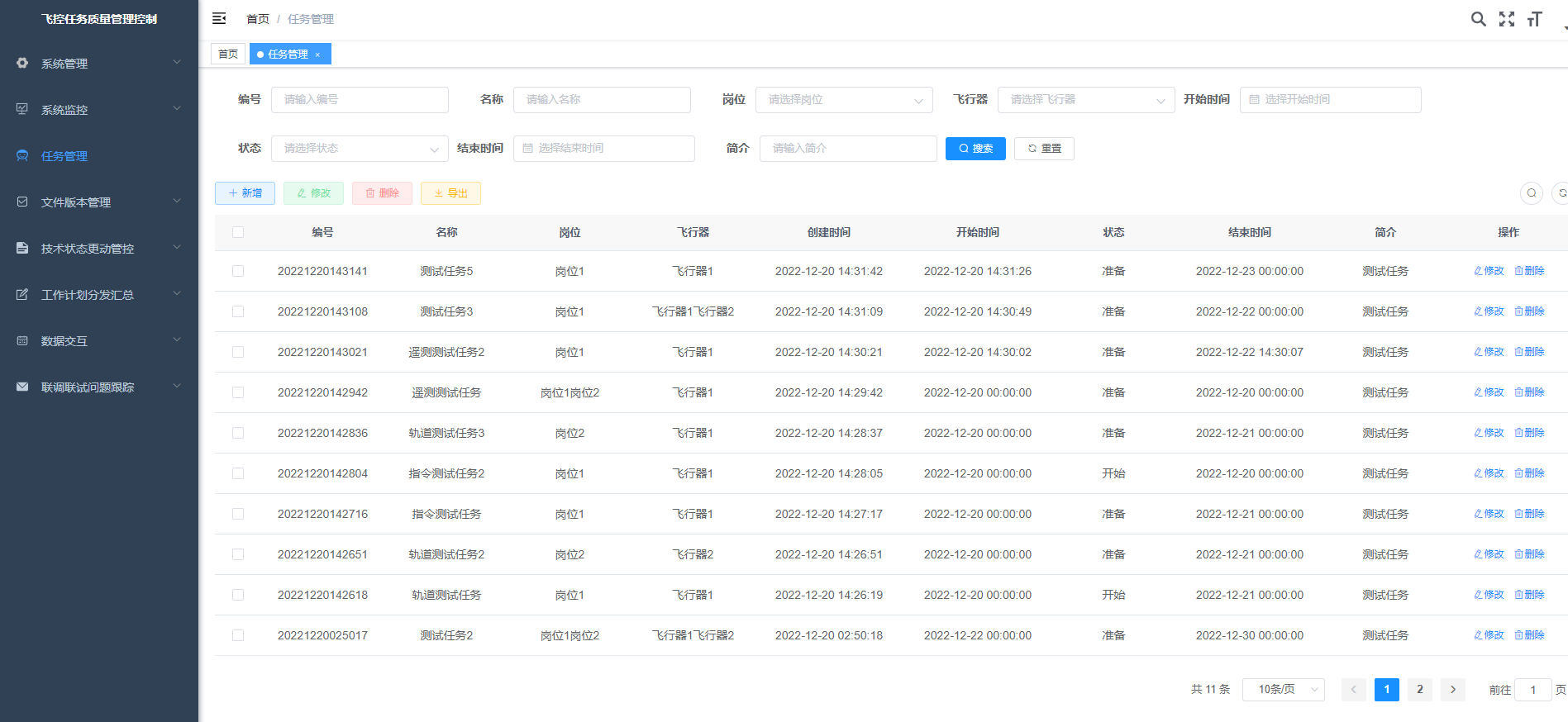Expand the 数据交互 menu chevron
This screenshot has width=1568, height=722.
pos(177,340)
